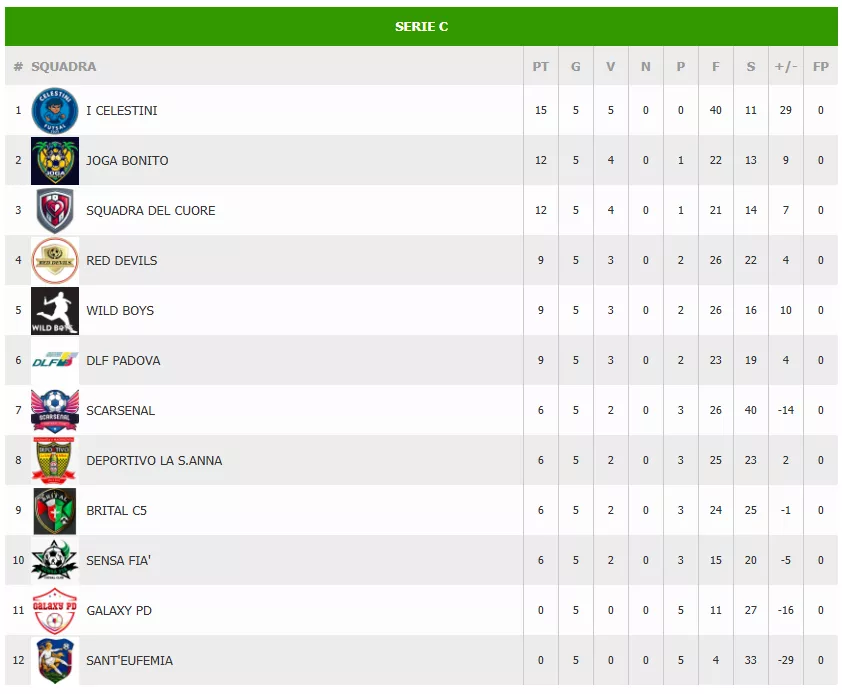Click the Joga Bonito team crest

55,160
